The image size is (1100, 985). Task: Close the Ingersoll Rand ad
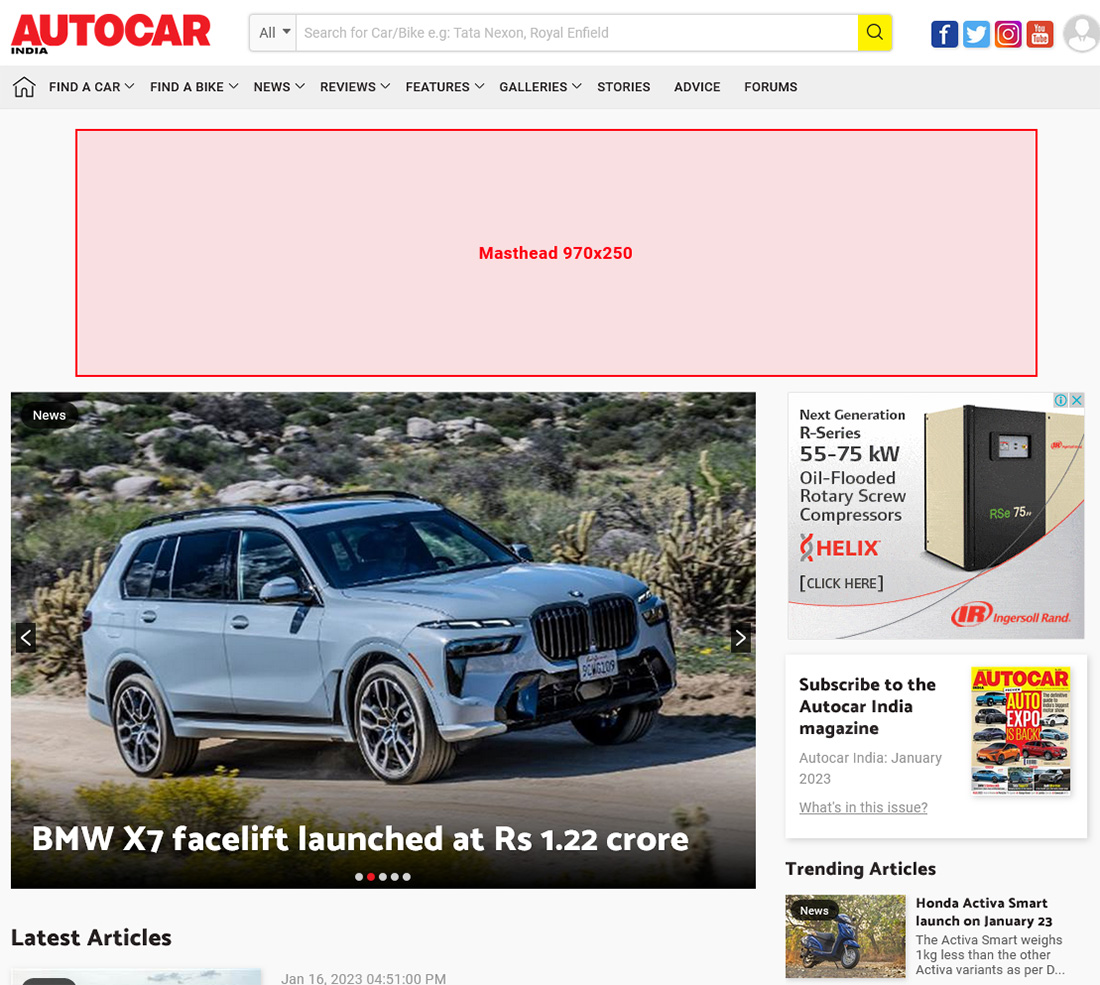1077,400
